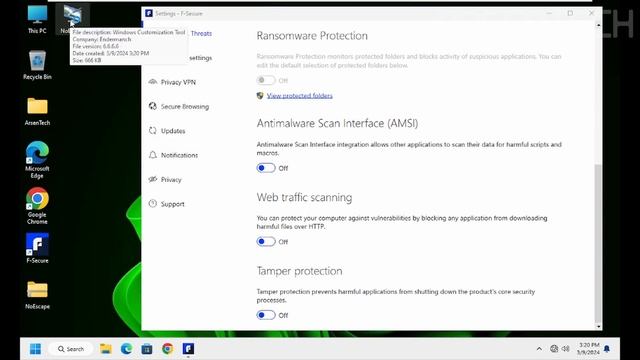This screenshot has height=360, width=640.
Task: Show hidden system tray icons
Action: (539, 349)
